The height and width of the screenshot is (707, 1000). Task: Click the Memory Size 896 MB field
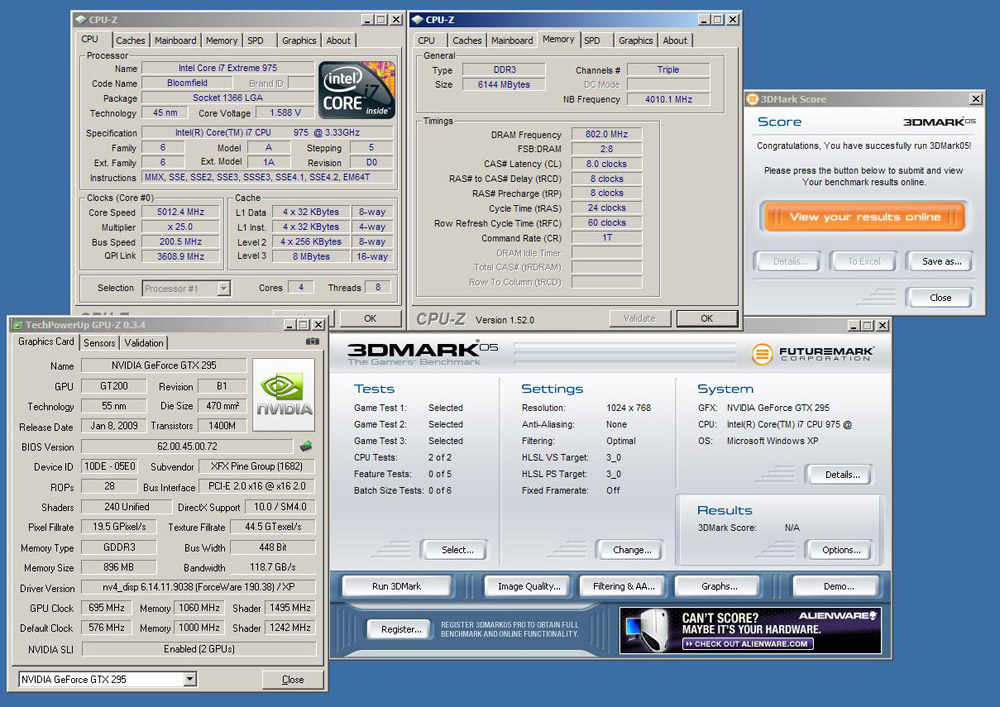(x=119, y=567)
